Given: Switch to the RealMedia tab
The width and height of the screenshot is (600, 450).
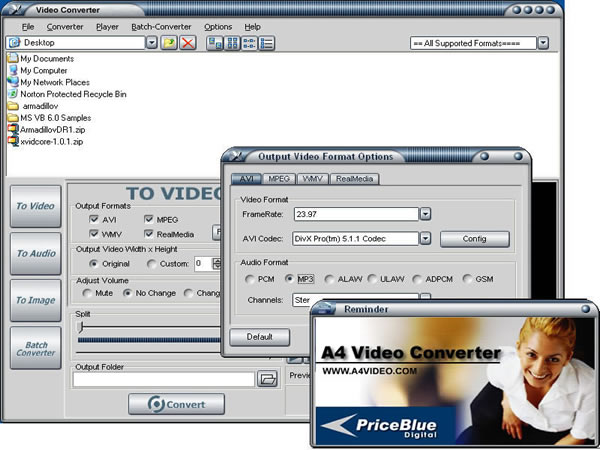Looking at the screenshot, I should (x=354, y=179).
